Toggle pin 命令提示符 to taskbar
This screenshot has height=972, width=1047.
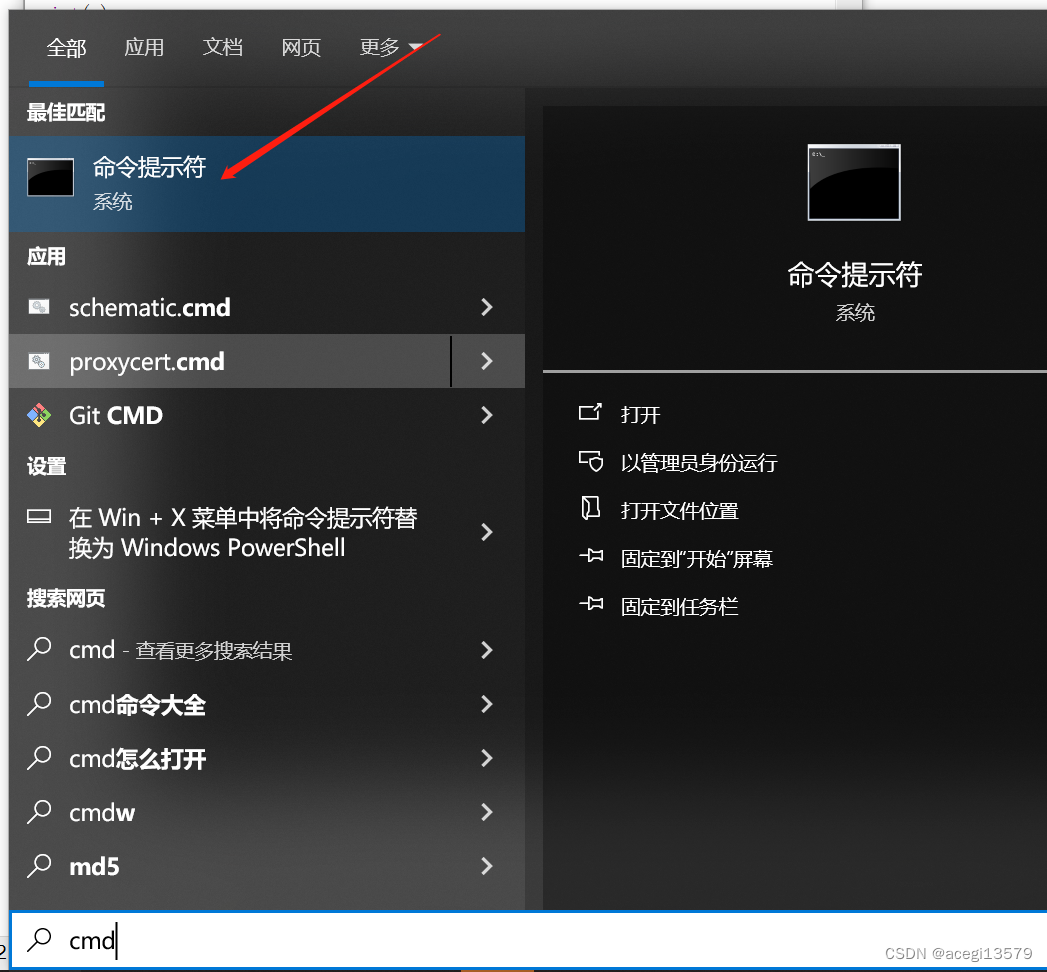click(679, 606)
